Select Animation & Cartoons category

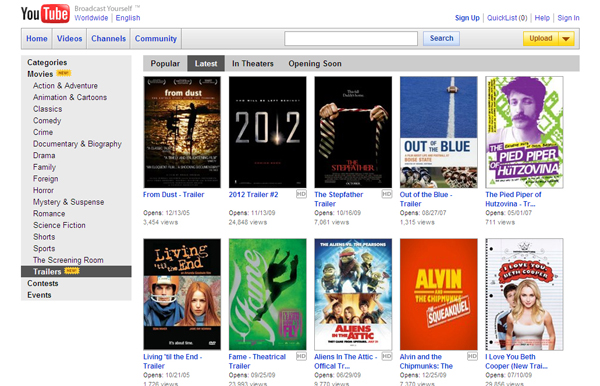click(x=70, y=97)
